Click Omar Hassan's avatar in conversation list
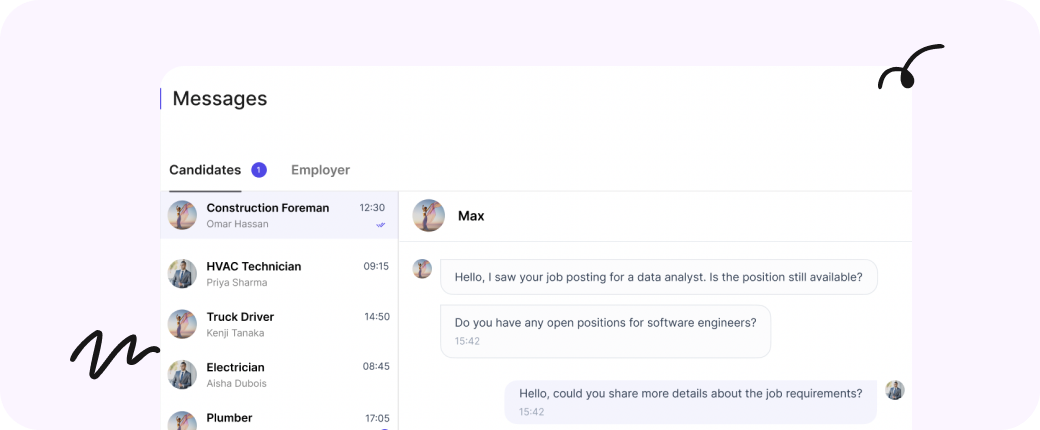The image size is (1040, 430). click(182, 215)
